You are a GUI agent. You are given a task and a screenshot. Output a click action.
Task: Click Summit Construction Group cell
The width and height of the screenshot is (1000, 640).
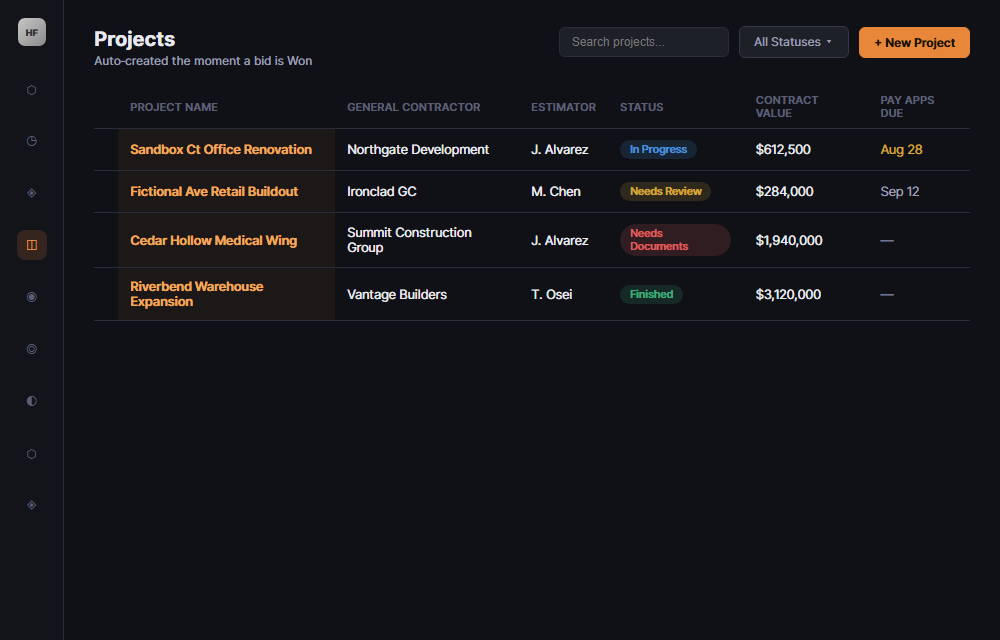pyautogui.click(x=409, y=240)
